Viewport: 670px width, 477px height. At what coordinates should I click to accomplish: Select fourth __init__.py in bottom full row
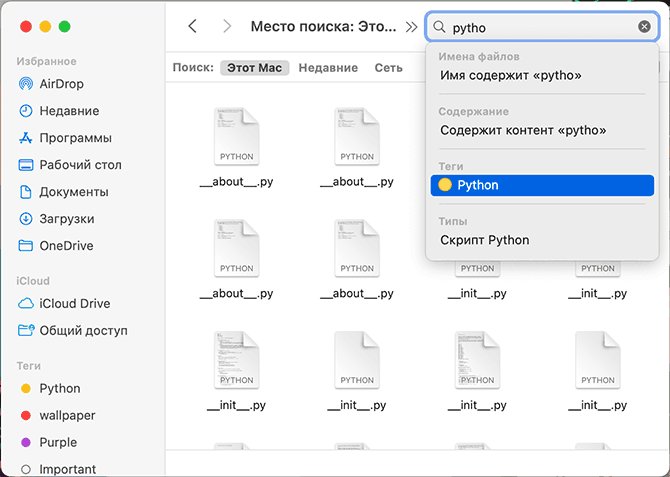tap(598, 371)
